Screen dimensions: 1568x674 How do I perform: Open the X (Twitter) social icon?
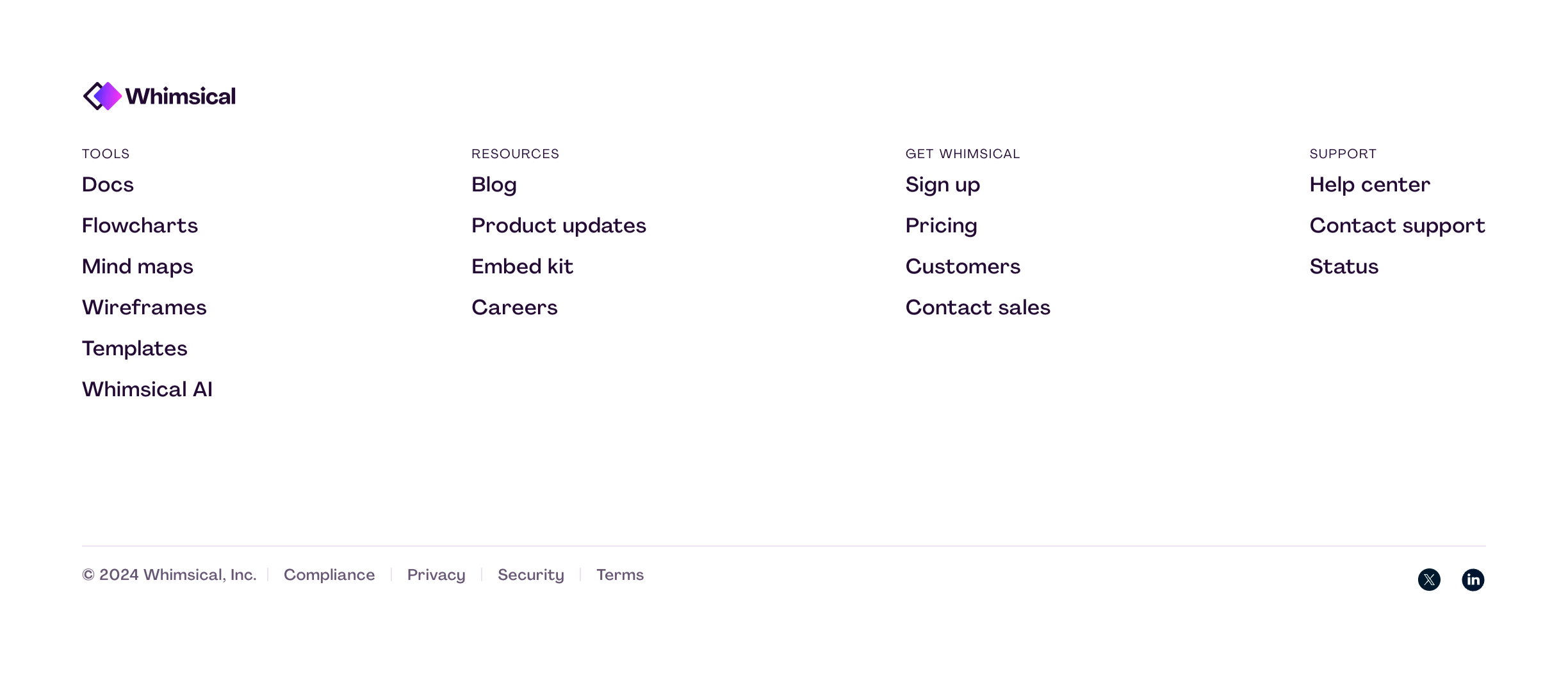pyautogui.click(x=1429, y=580)
